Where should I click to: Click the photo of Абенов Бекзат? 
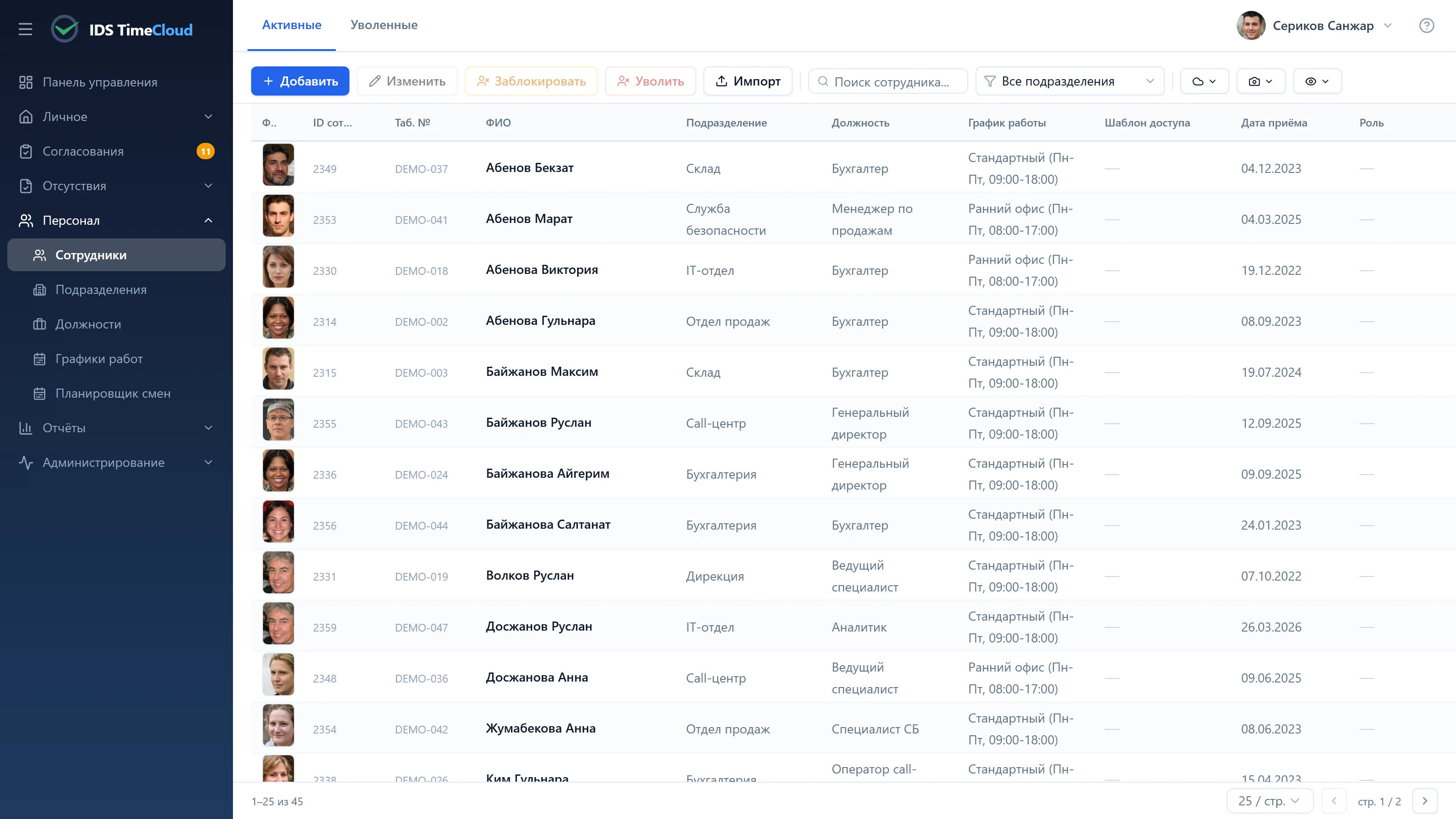(x=278, y=164)
